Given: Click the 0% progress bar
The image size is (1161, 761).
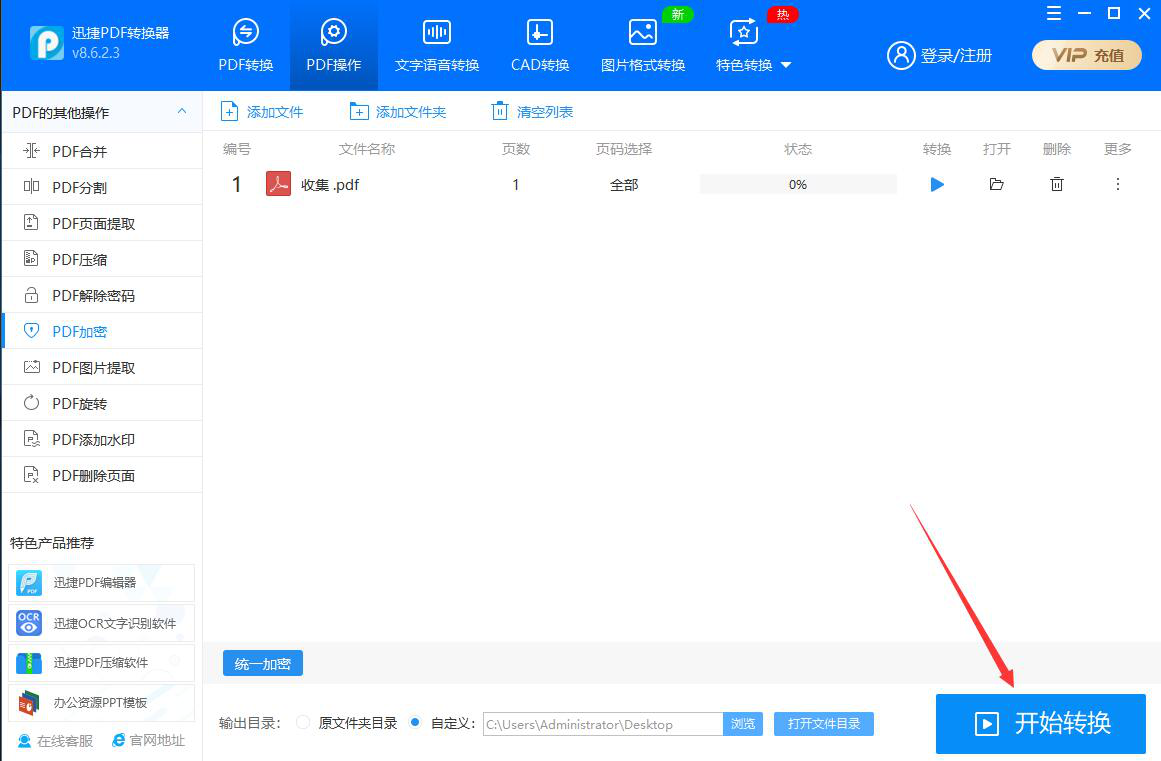Looking at the screenshot, I should (x=798, y=184).
